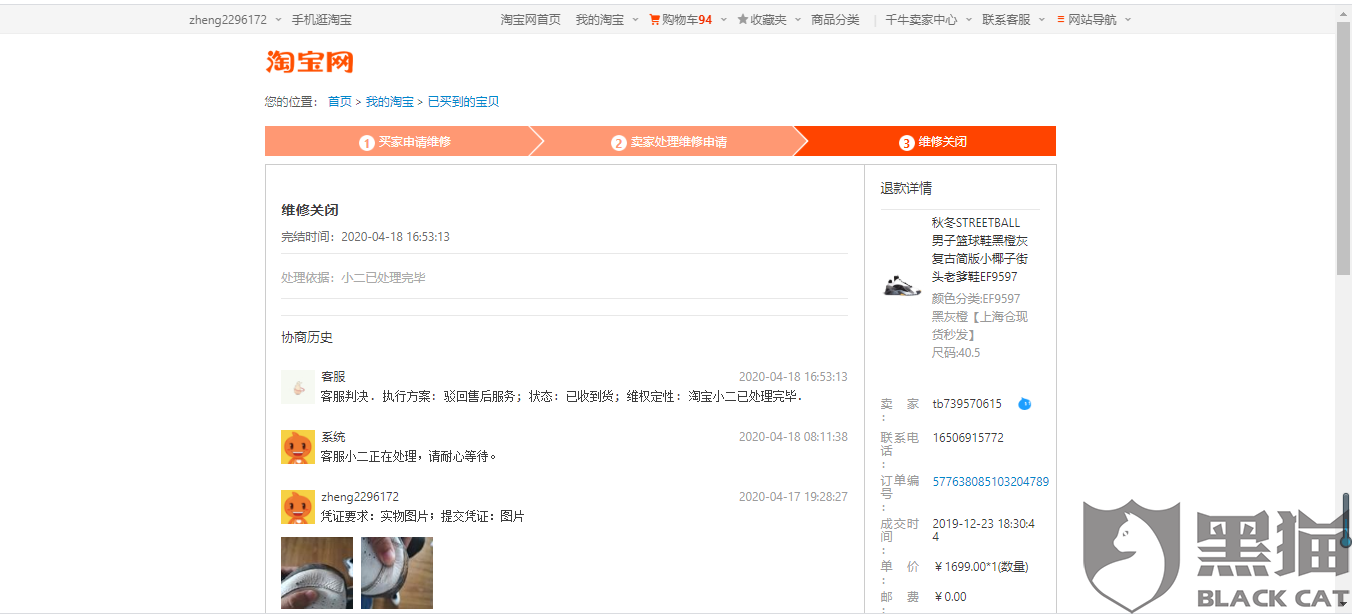Click the favorites star icon
This screenshot has width=1352, height=614.
(x=742, y=19)
